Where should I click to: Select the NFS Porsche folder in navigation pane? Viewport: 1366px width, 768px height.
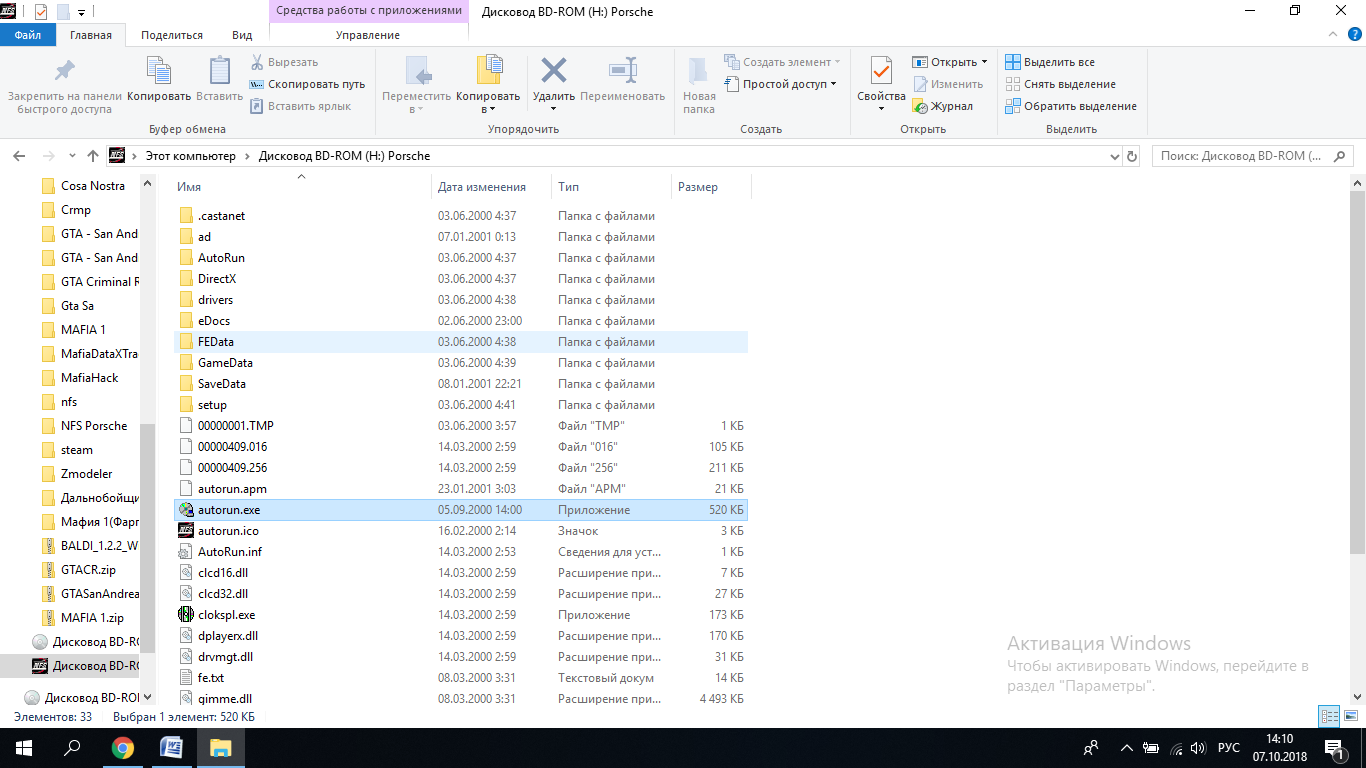93,426
